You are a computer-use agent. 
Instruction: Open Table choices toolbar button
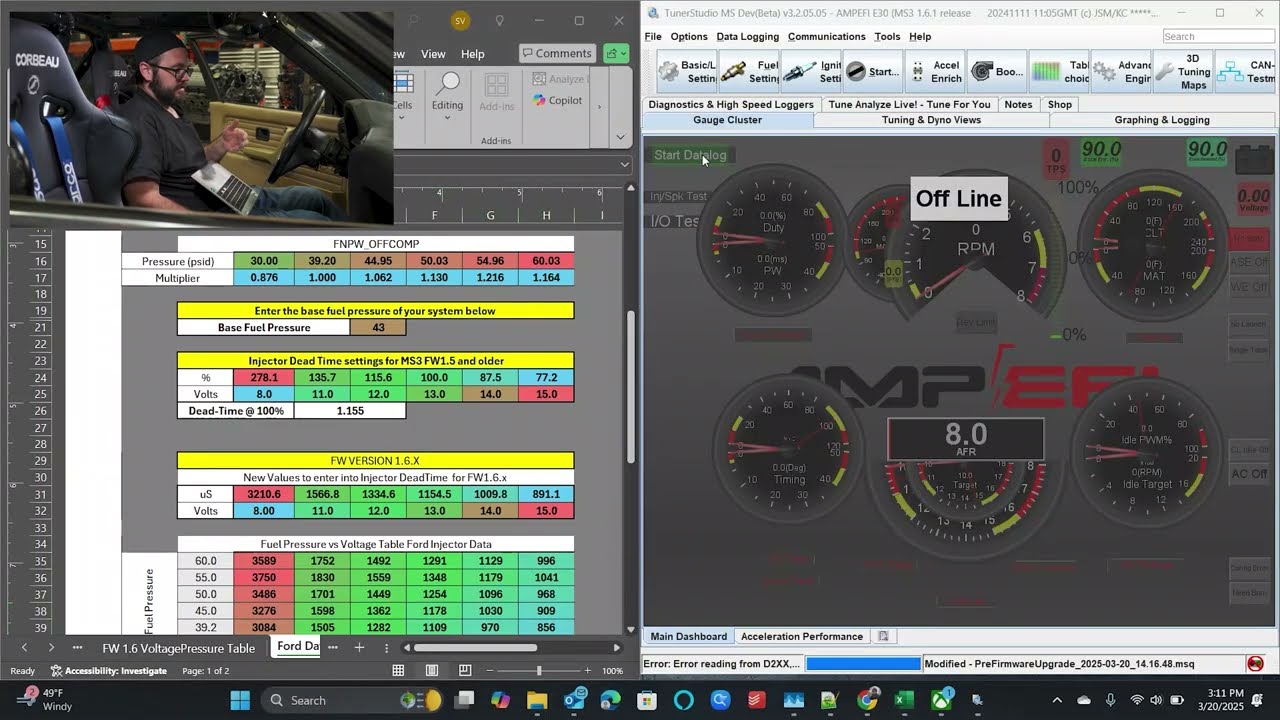[x=1059, y=72]
